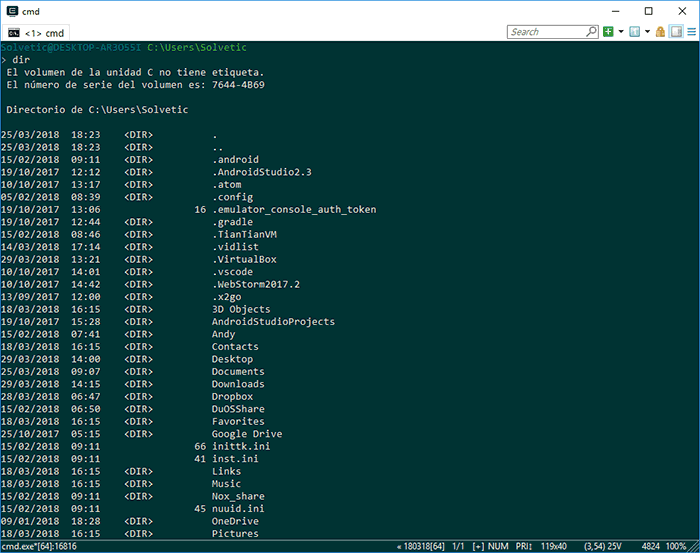Click the '1/1' console count in status bar
The image size is (700, 553).
tap(458, 546)
